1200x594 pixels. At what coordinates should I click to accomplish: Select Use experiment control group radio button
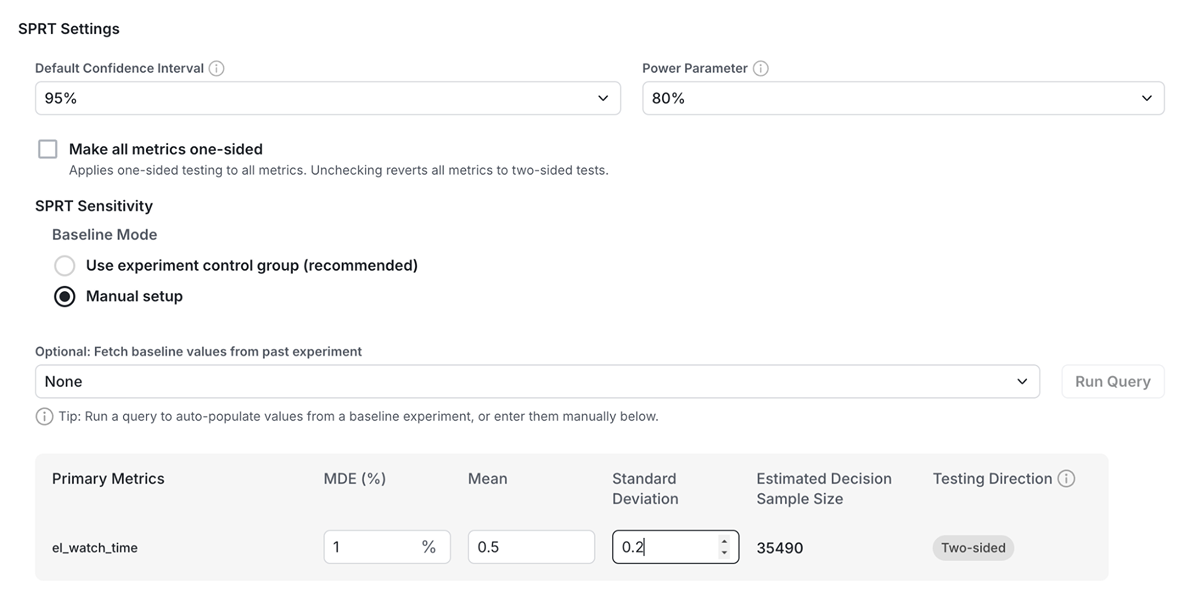click(65, 266)
